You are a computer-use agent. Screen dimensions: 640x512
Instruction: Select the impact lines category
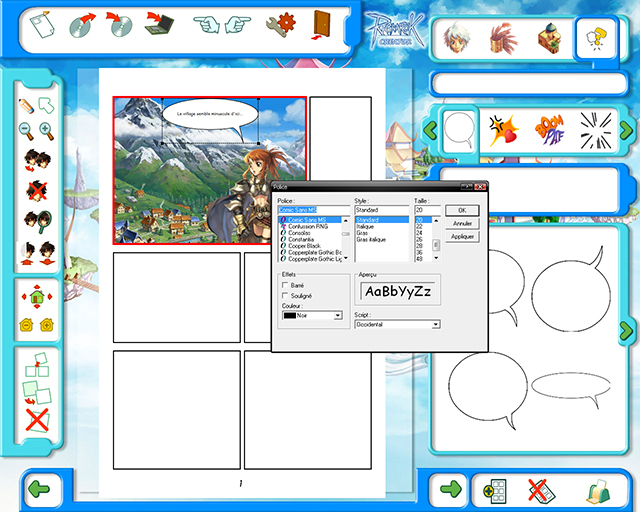tap(596, 131)
